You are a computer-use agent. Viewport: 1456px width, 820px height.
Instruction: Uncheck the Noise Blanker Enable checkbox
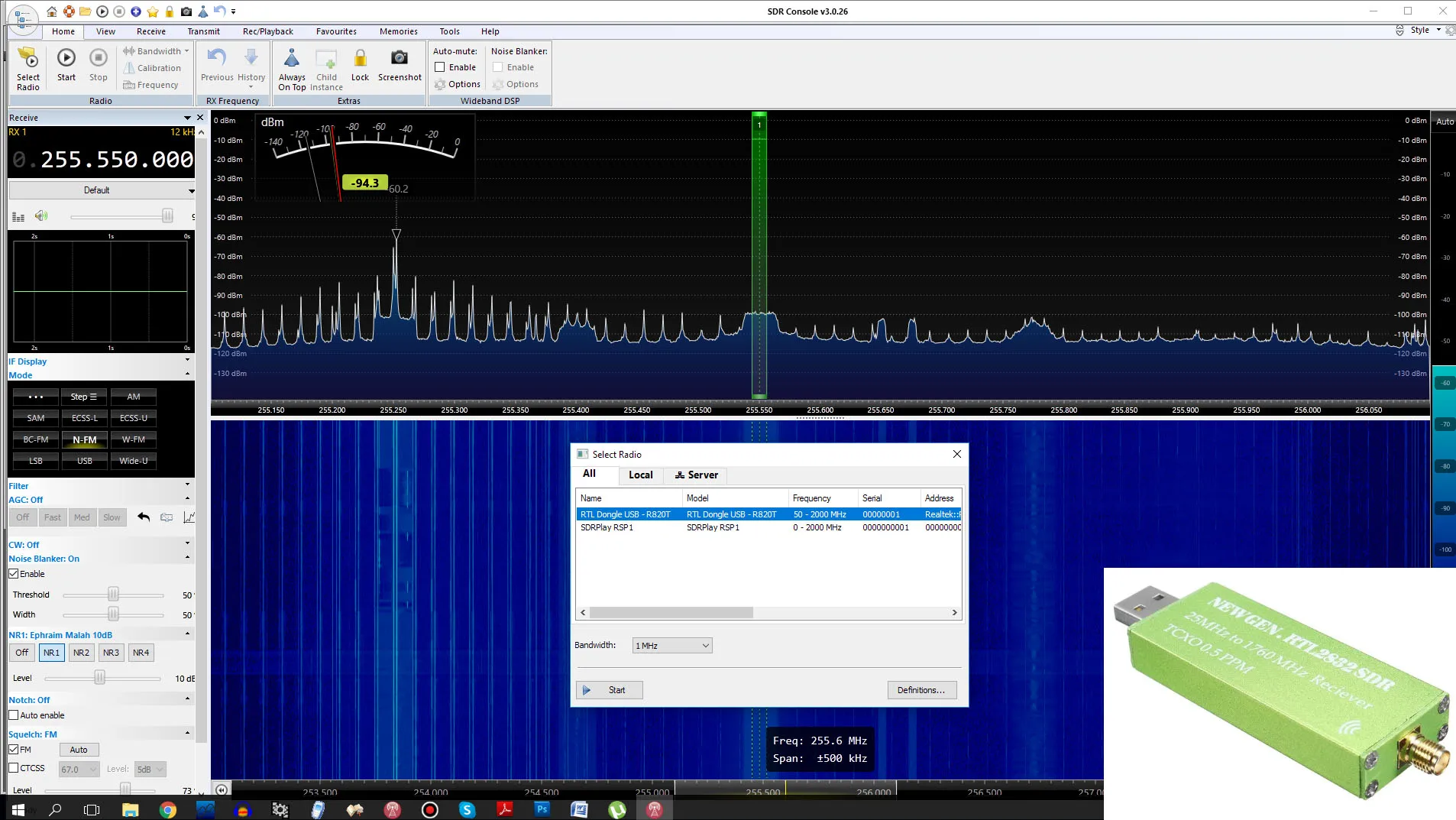14,574
